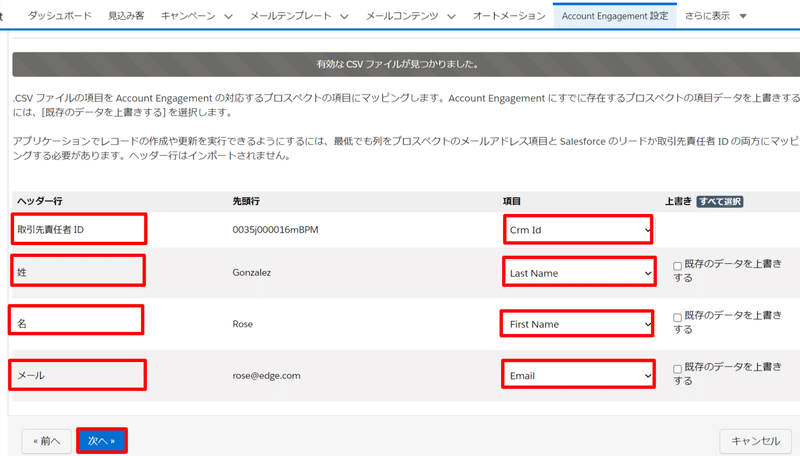Click the ヘッダー行 column heading
800x456 pixels.
(x=40, y=201)
